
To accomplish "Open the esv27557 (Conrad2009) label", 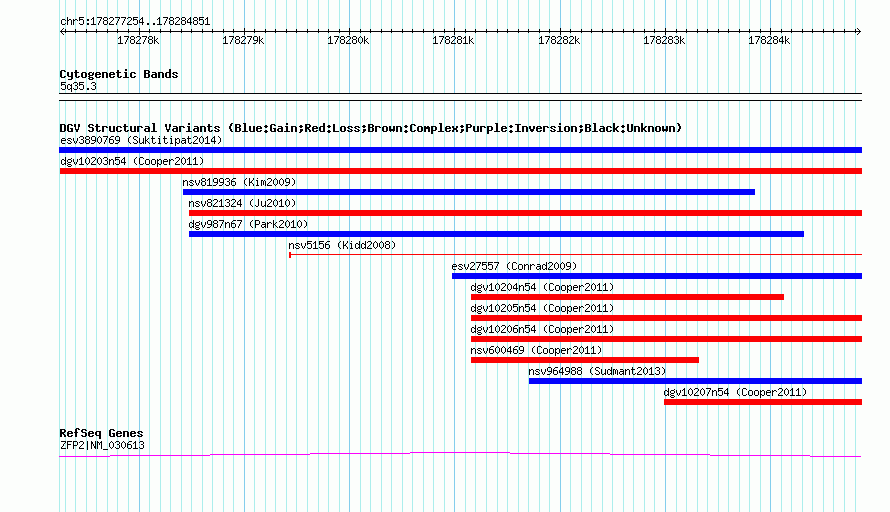I will pyautogui.click(x=514, y=266).
